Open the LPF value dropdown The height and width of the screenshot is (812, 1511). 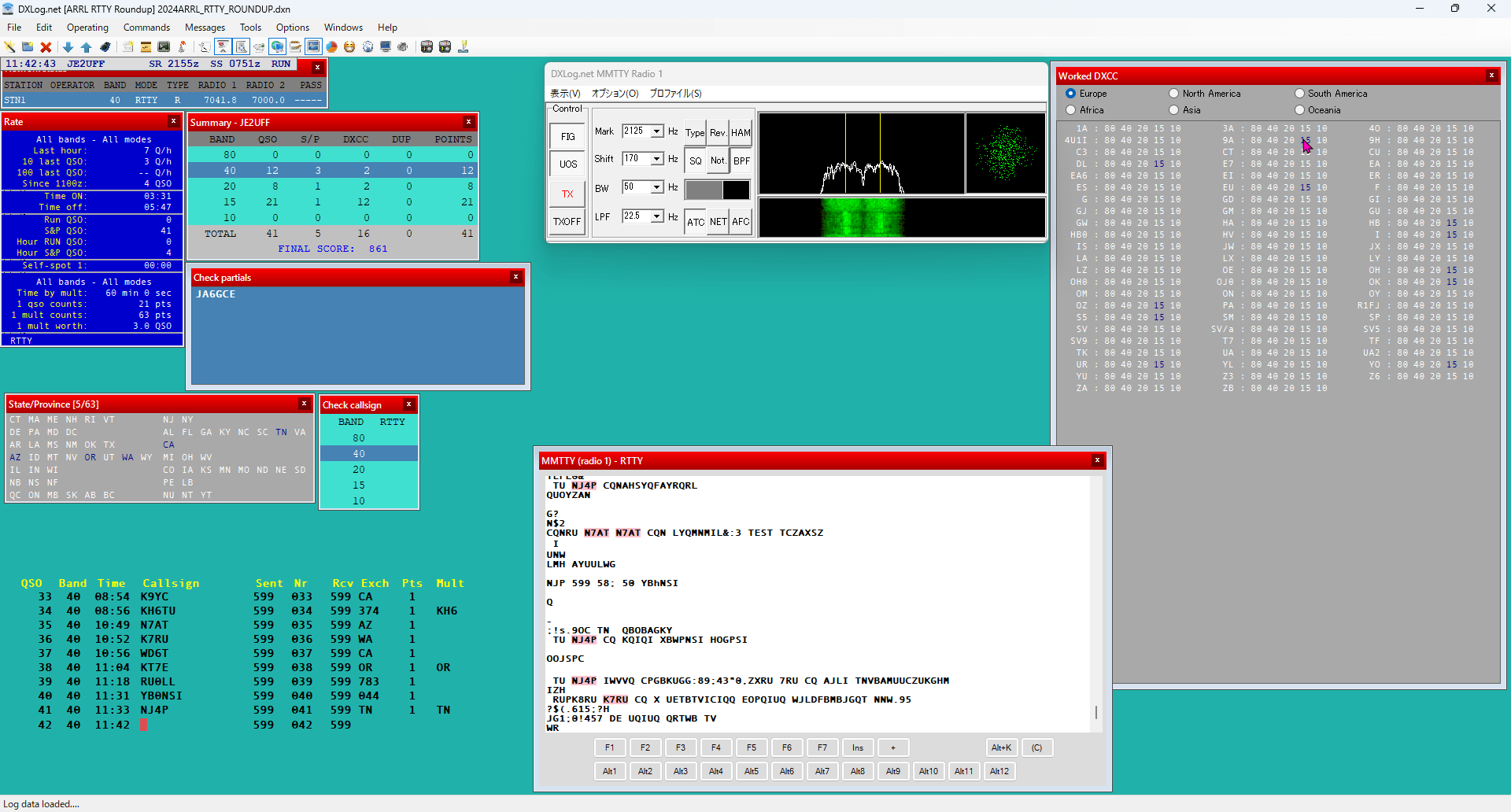coord(656,216)
